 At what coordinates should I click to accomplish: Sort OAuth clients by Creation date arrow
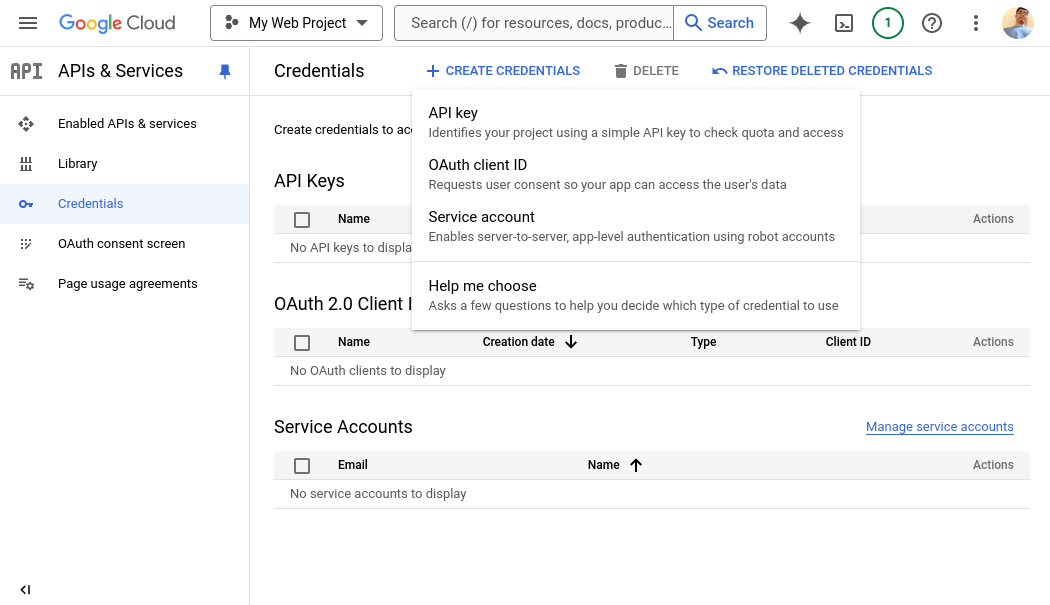tap(571, 342)
